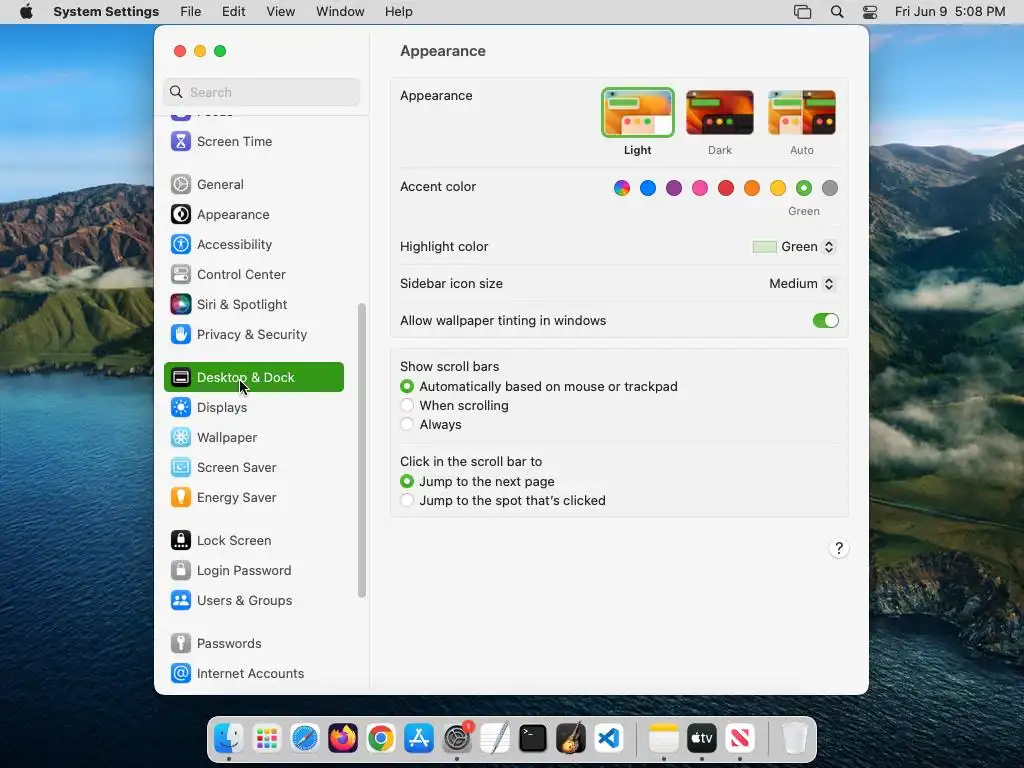Click the Lock Screen icon
Screen dimensions: 1024x768
point(181,541)
